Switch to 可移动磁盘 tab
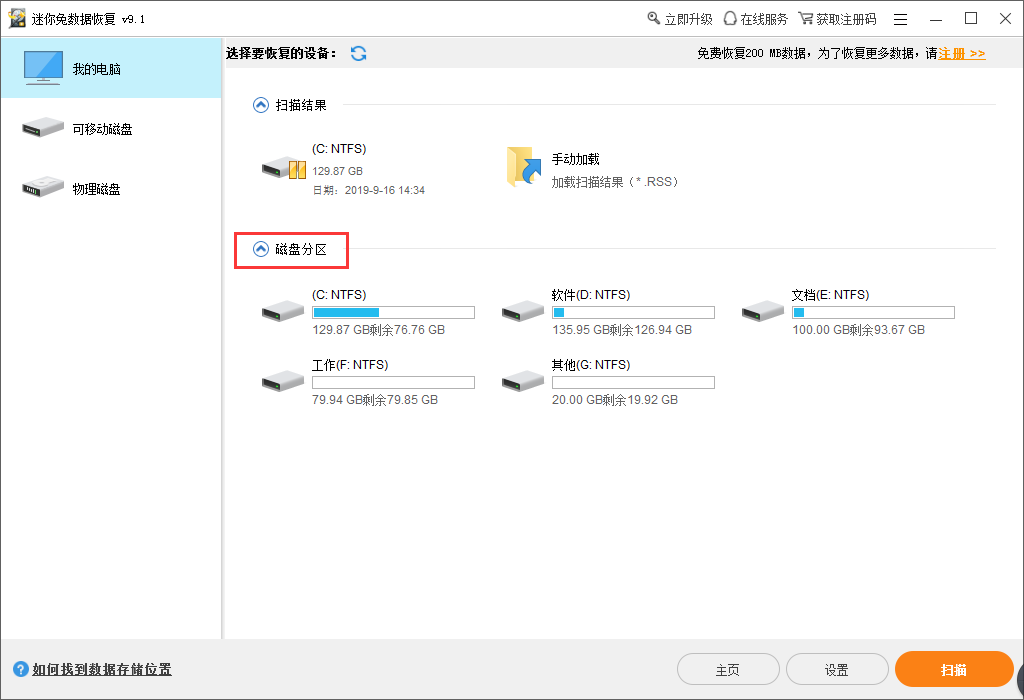Viewport: 1024px width, 700px height. coord(111,128)
